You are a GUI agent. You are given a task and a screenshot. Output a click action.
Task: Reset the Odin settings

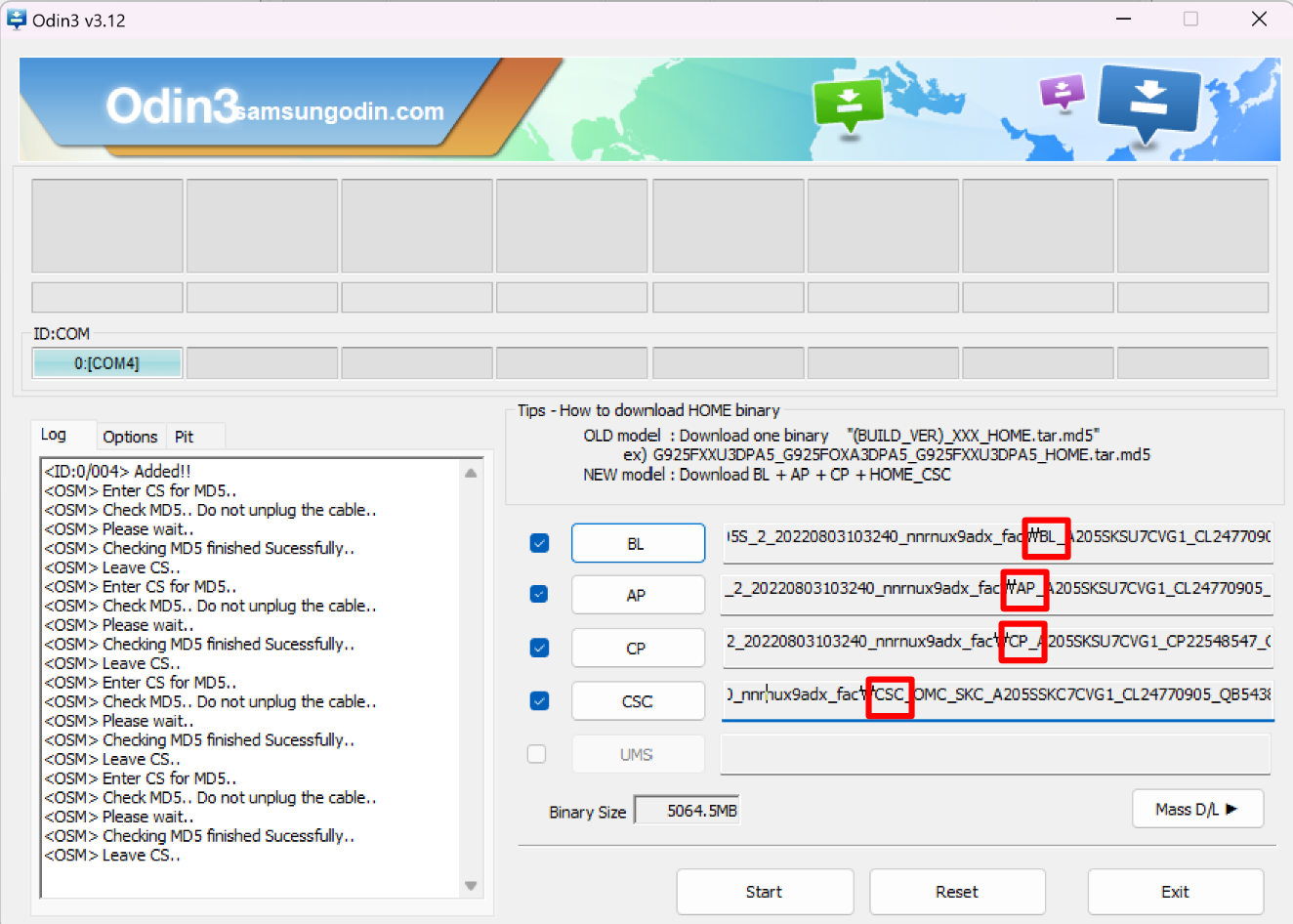pyautogui.click(x=957, y=892)
